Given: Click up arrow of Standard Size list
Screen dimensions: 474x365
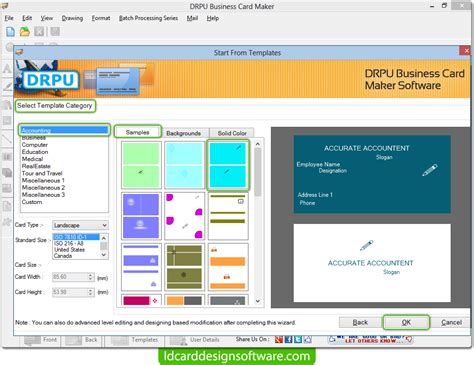Looking at the screenshot, I should pos(104,238).
